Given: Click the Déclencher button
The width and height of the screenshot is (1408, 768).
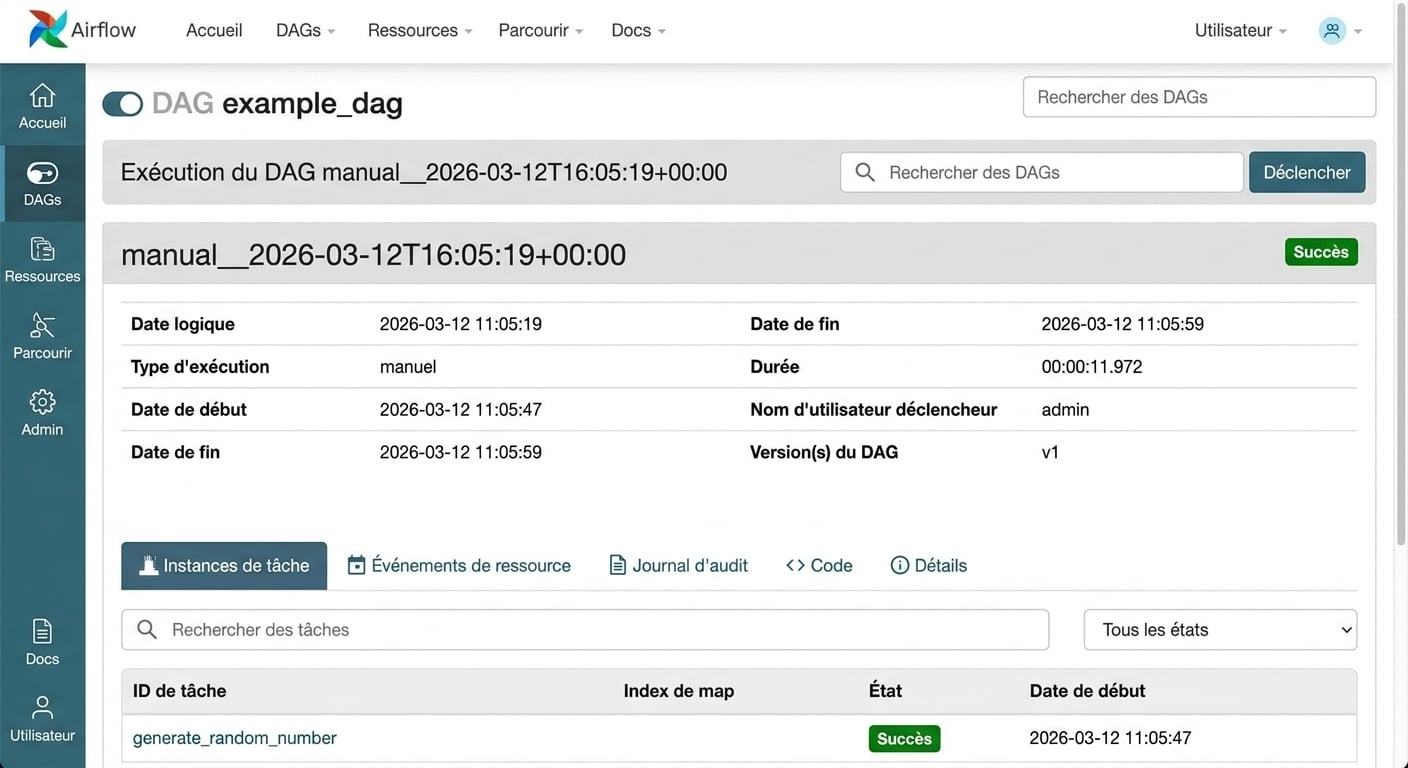Looking at the screenshot, I should click(1307, 172).
